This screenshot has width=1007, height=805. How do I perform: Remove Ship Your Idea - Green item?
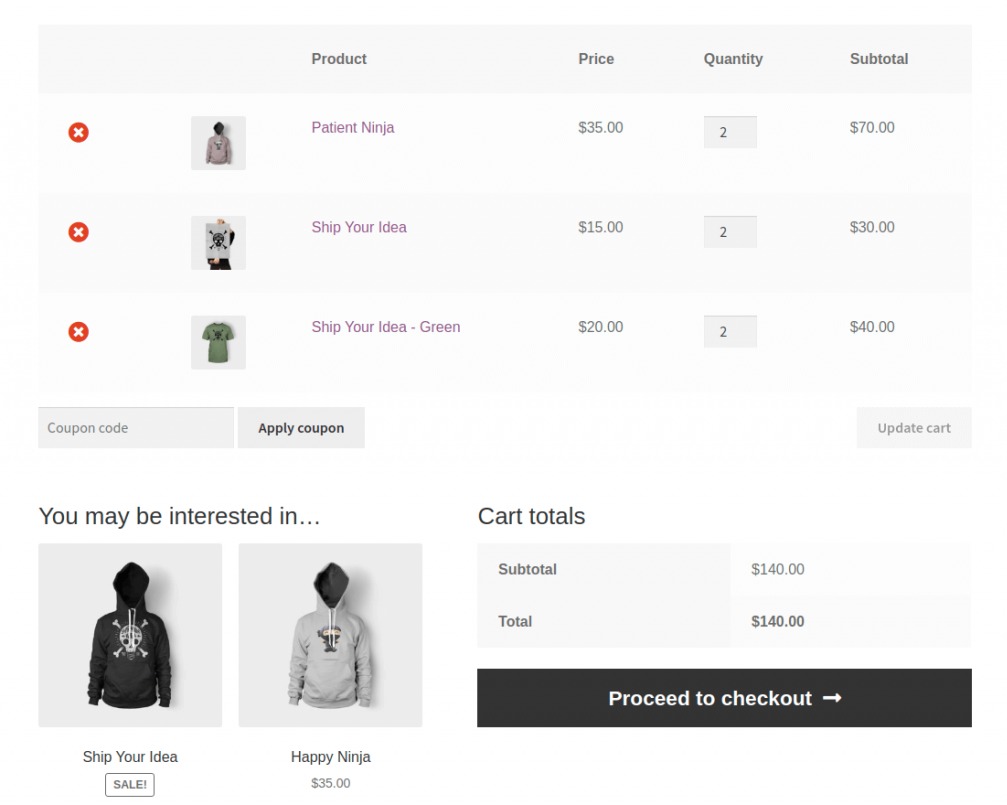[78, 332]
